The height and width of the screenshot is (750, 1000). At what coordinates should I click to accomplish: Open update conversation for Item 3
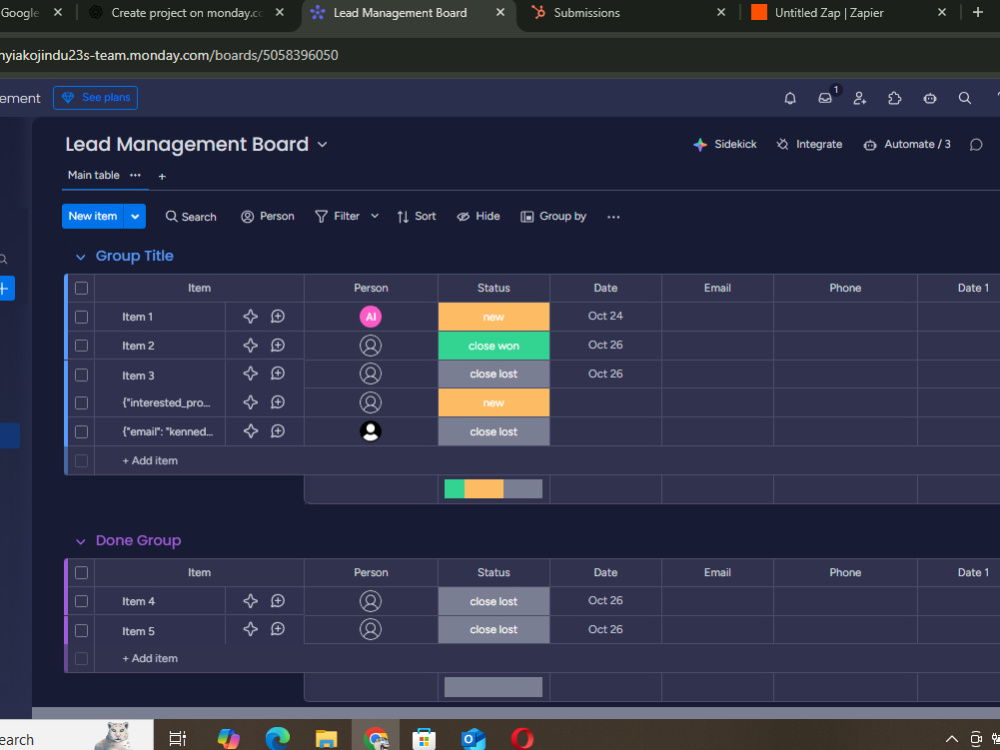pos(277,374)
